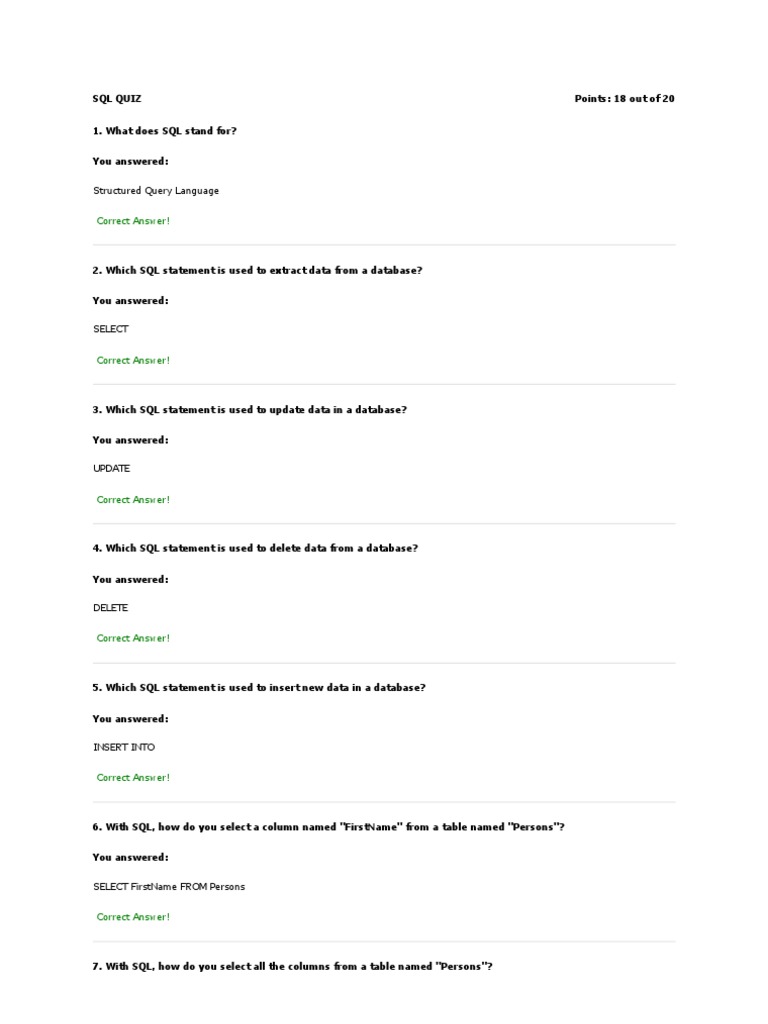
Task: Click the Points: 18 out of 20 score
Action: pyautogui.click(x=624, y=99)
